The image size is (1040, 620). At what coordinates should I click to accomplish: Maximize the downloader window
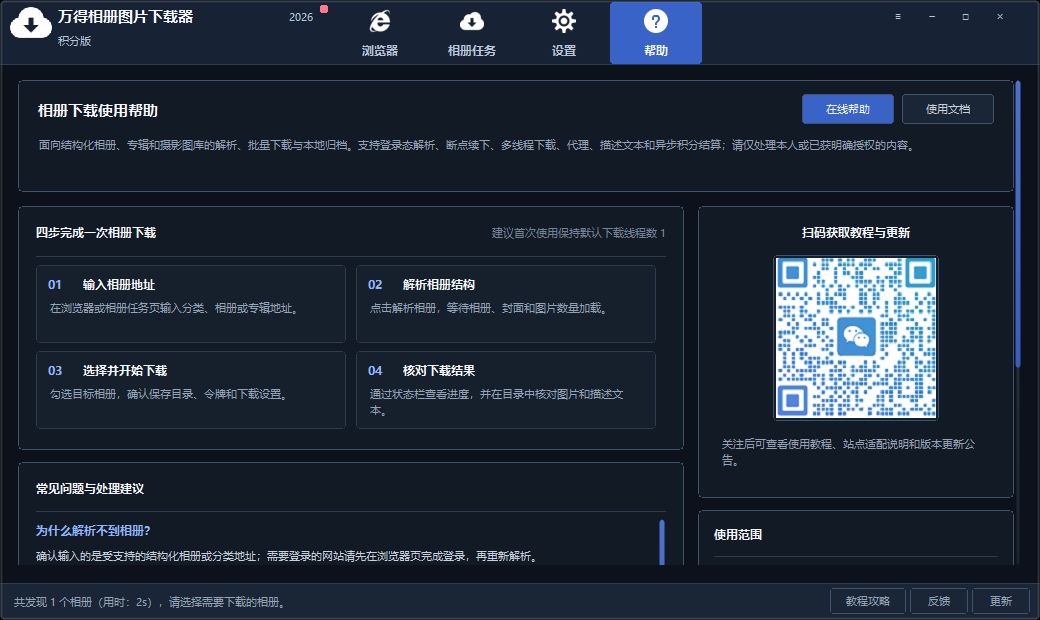966,17
